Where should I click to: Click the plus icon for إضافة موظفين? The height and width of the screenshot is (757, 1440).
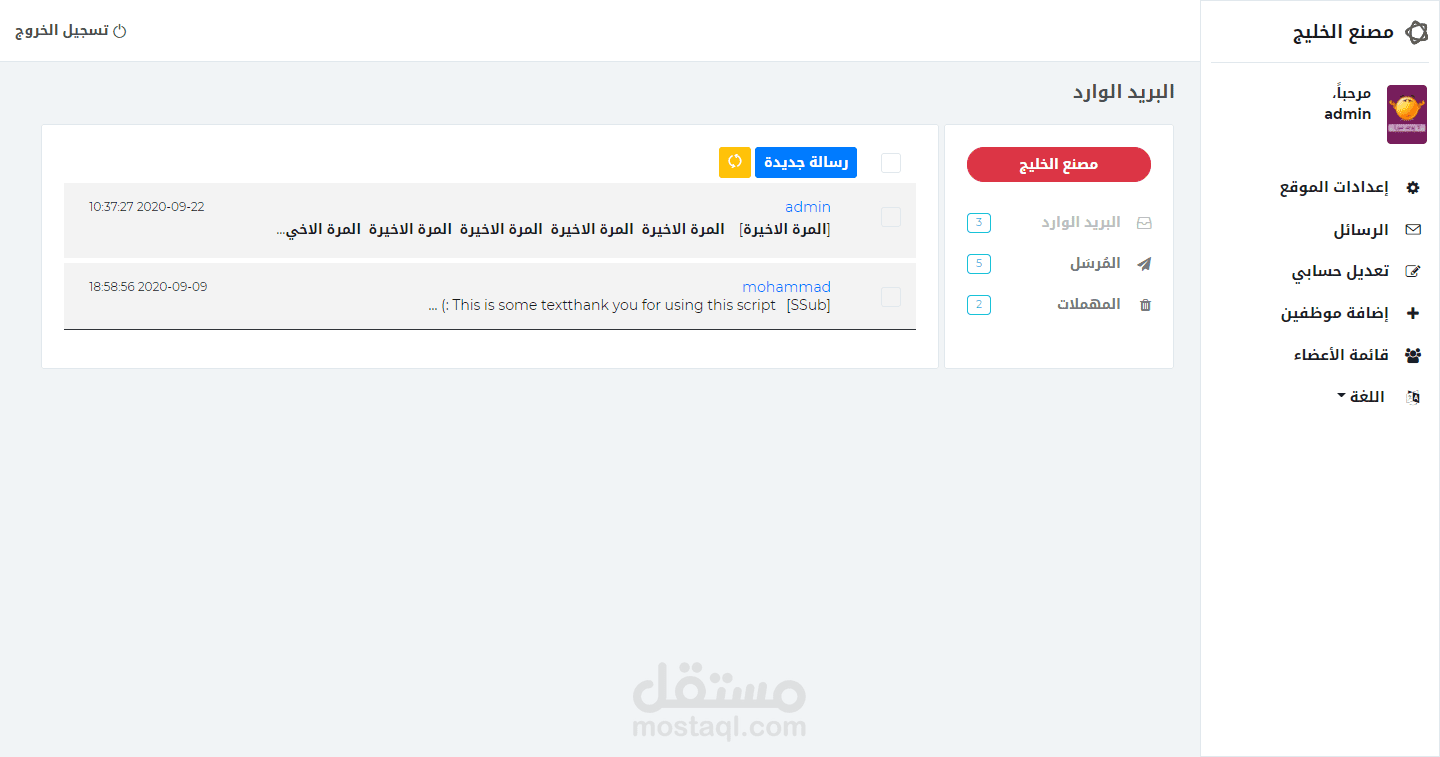point(1414,313)
